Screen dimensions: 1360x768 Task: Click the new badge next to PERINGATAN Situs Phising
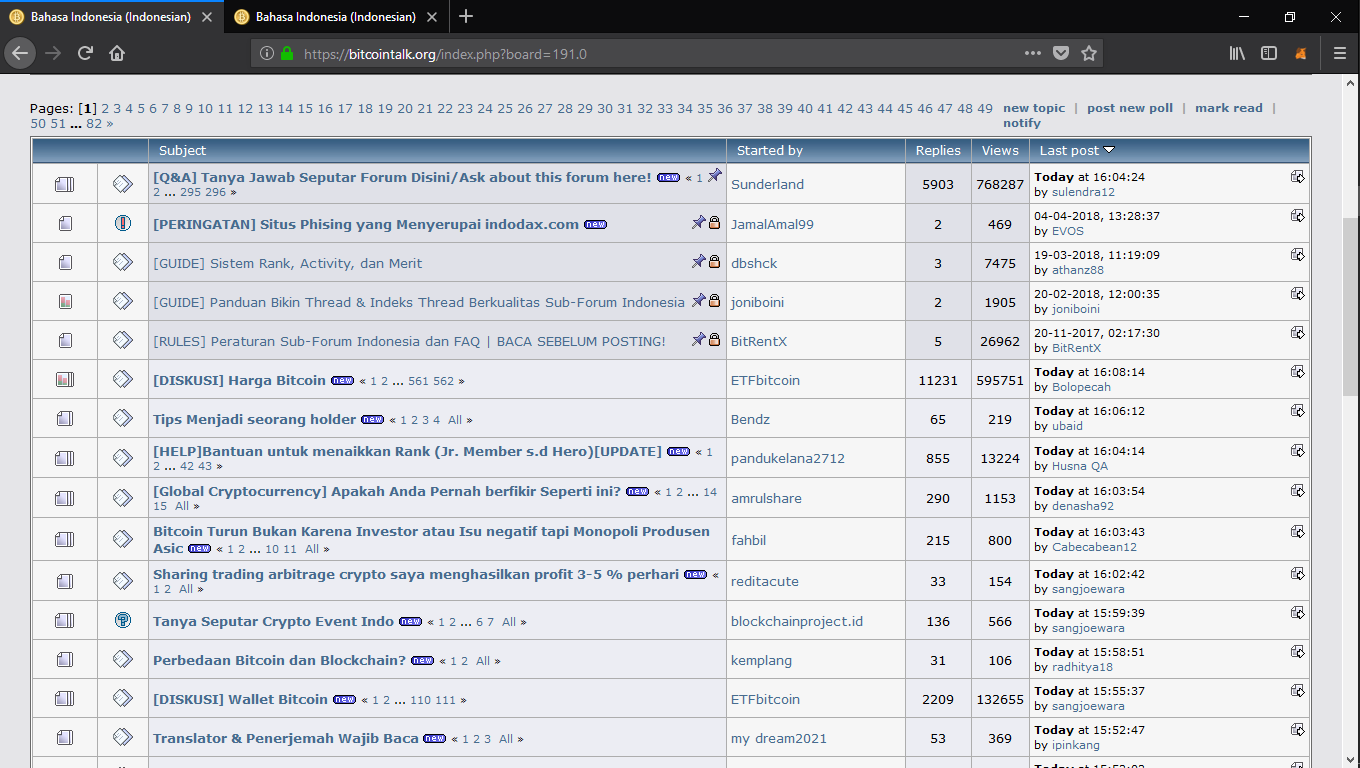tap(596, 224)
